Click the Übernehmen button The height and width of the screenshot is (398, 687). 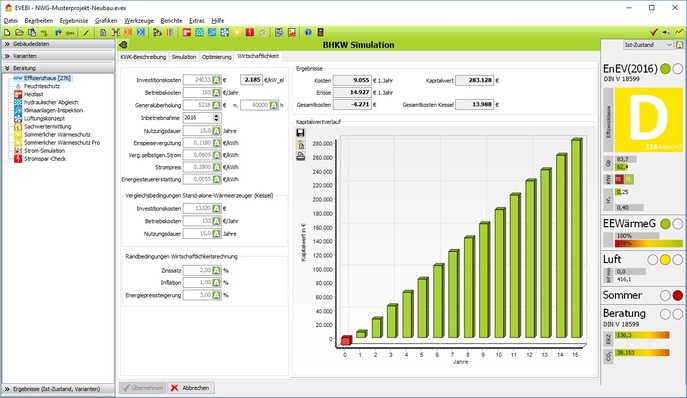[142, 388]
